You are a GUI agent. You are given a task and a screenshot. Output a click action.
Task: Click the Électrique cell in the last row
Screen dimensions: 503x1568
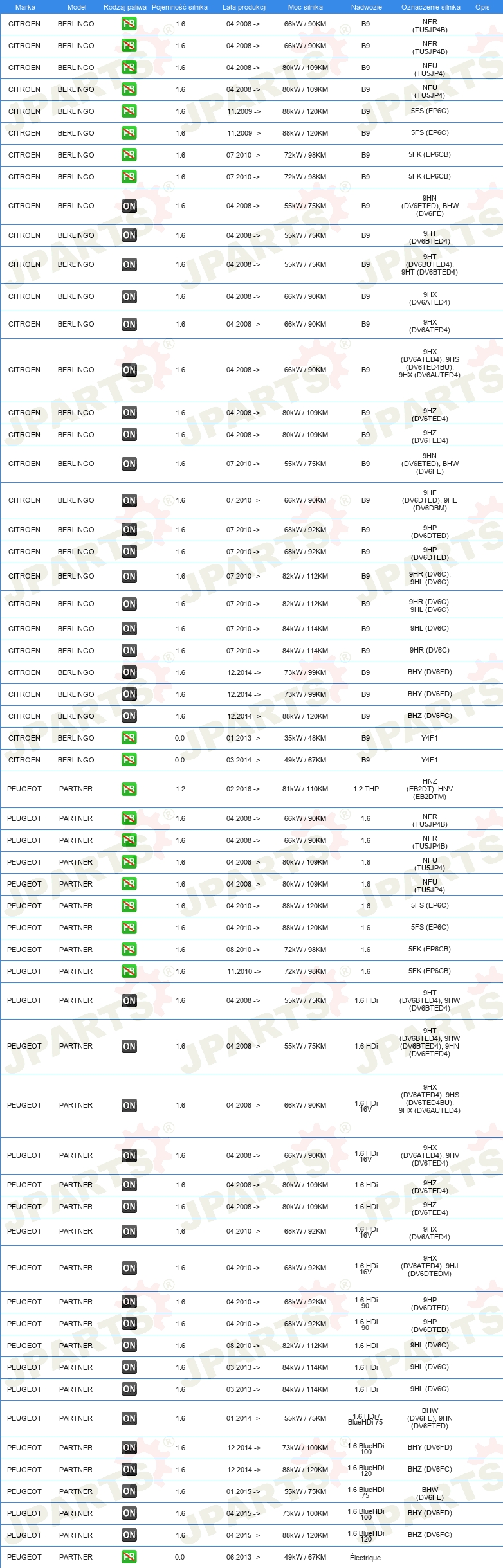click(365, 1558)
